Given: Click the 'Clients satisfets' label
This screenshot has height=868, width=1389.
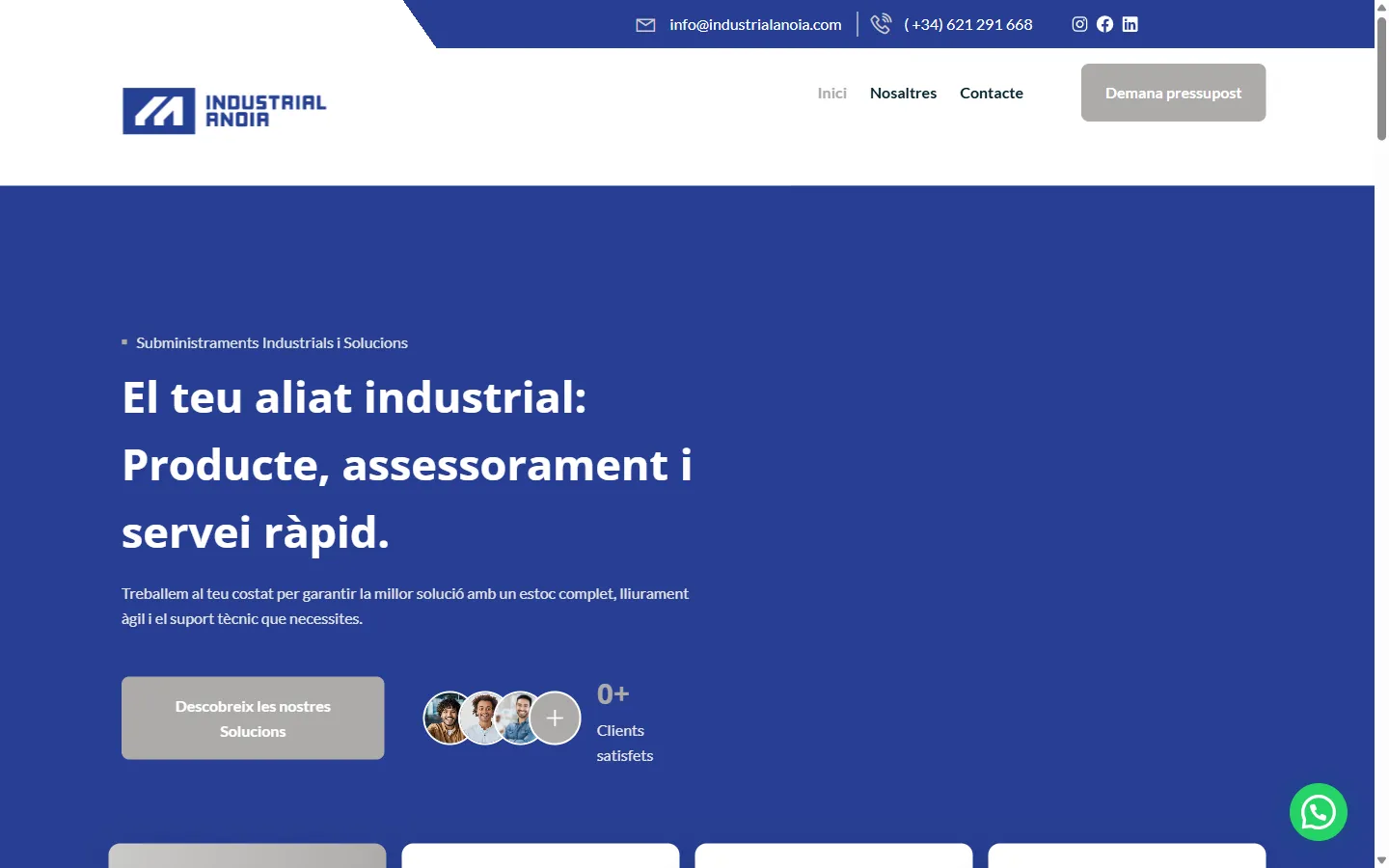Looking at the screenshot, I should pos(625,744).
